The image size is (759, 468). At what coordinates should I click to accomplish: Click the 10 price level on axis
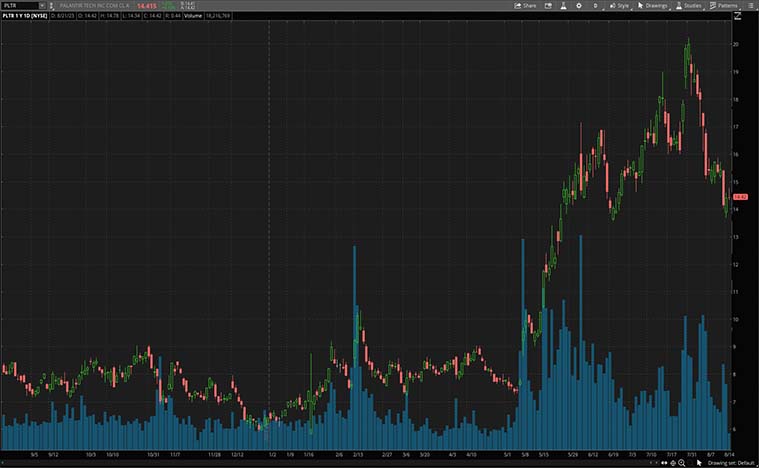(736, 319)
